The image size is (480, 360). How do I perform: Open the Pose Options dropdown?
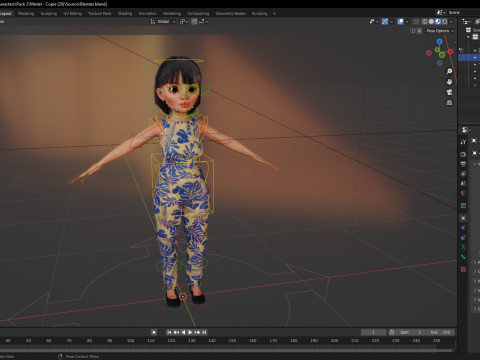tap(440, 31)
